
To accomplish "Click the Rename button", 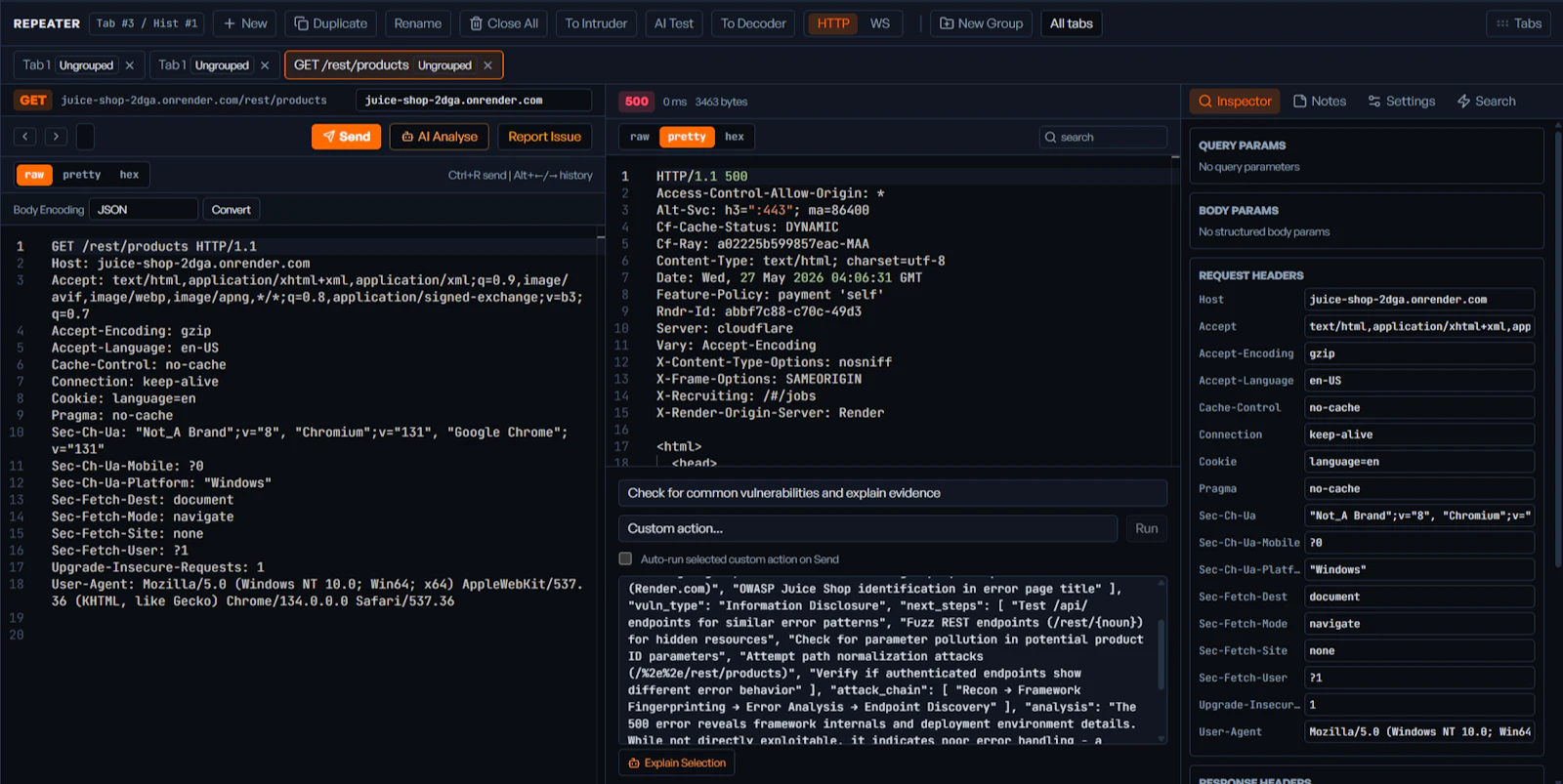I will coord(418,23).
